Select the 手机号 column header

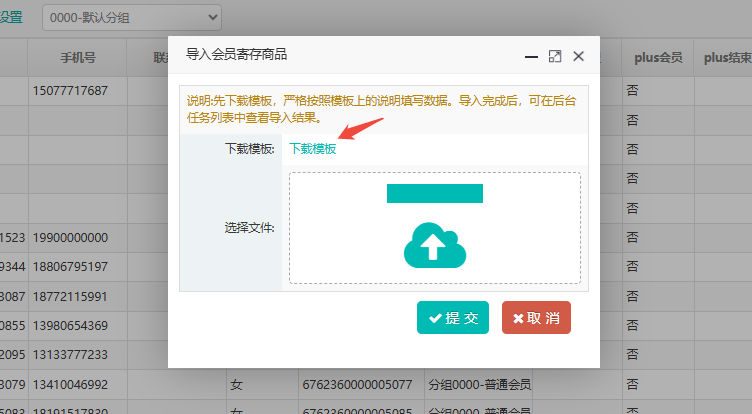pyautogui.click(x=78, y=58)
